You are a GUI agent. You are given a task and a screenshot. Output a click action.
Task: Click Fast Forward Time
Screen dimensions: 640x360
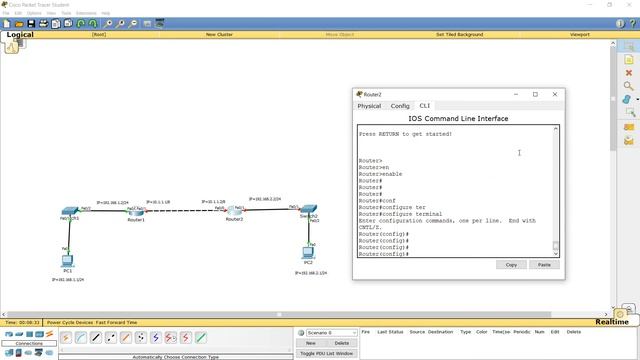click(x=116, y=322)
